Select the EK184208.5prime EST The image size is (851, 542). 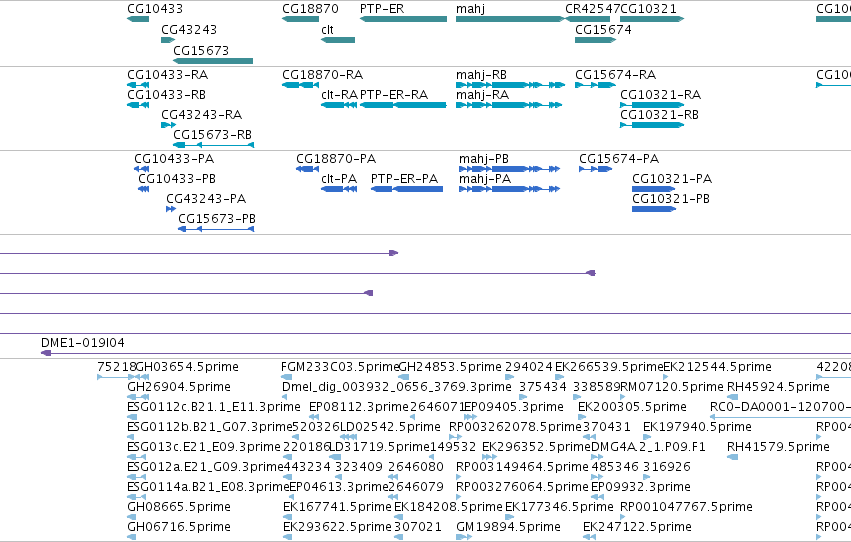[399, 517]
